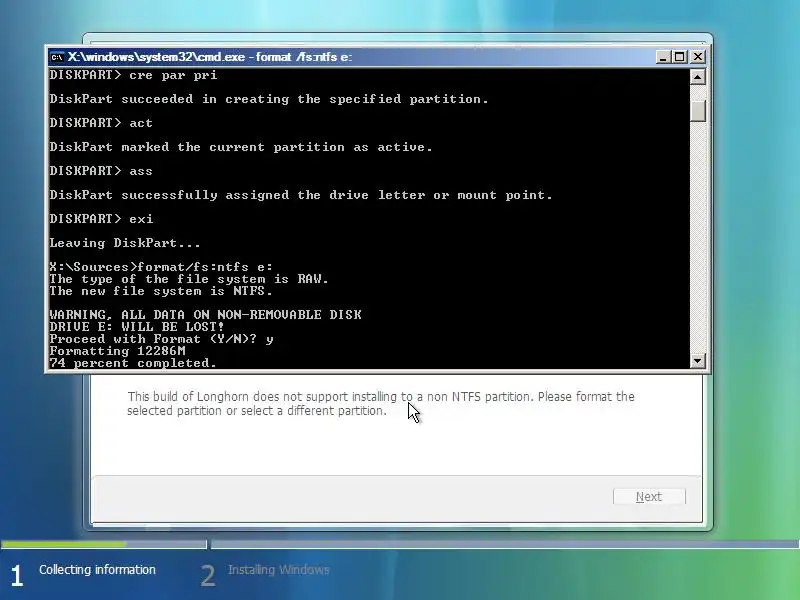Click the 'DISKPART> act' command line
Image resolution: width=800 pixels, height=600 pixels.
[101, 123]
